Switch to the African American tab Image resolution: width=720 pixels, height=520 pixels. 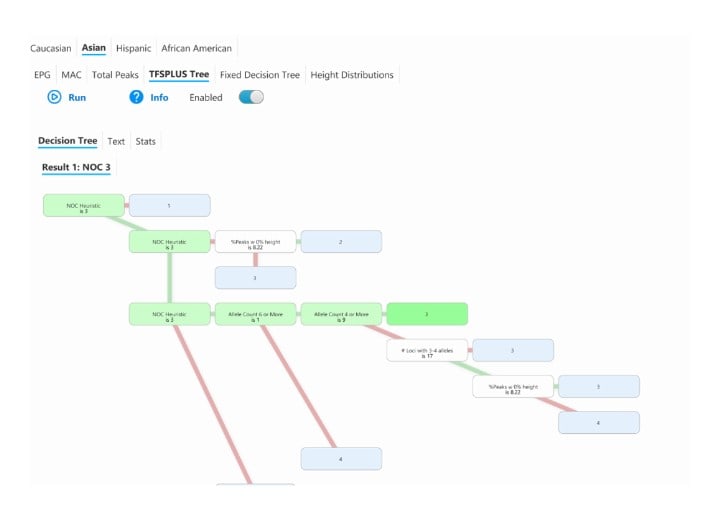click(x=197, y=48)
